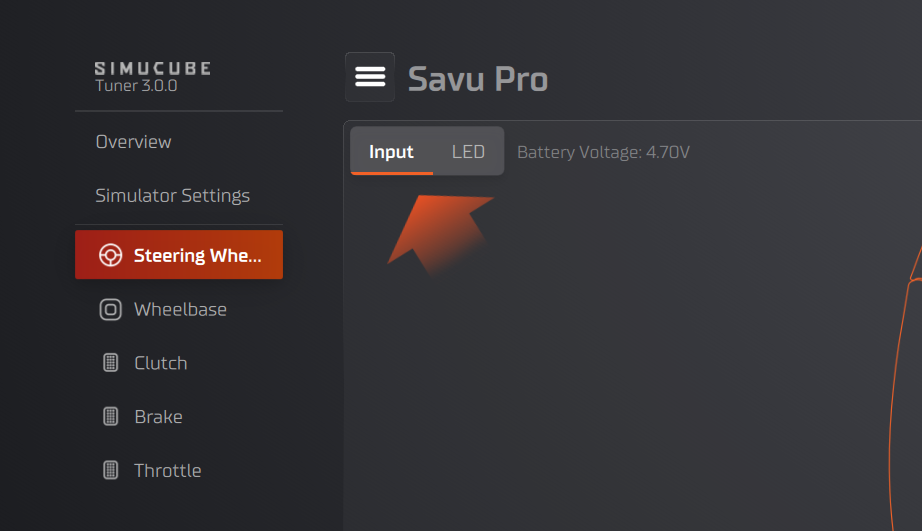Navigate to the Brake label
Screen dimensions: 922x531
(x=158, y=417)
